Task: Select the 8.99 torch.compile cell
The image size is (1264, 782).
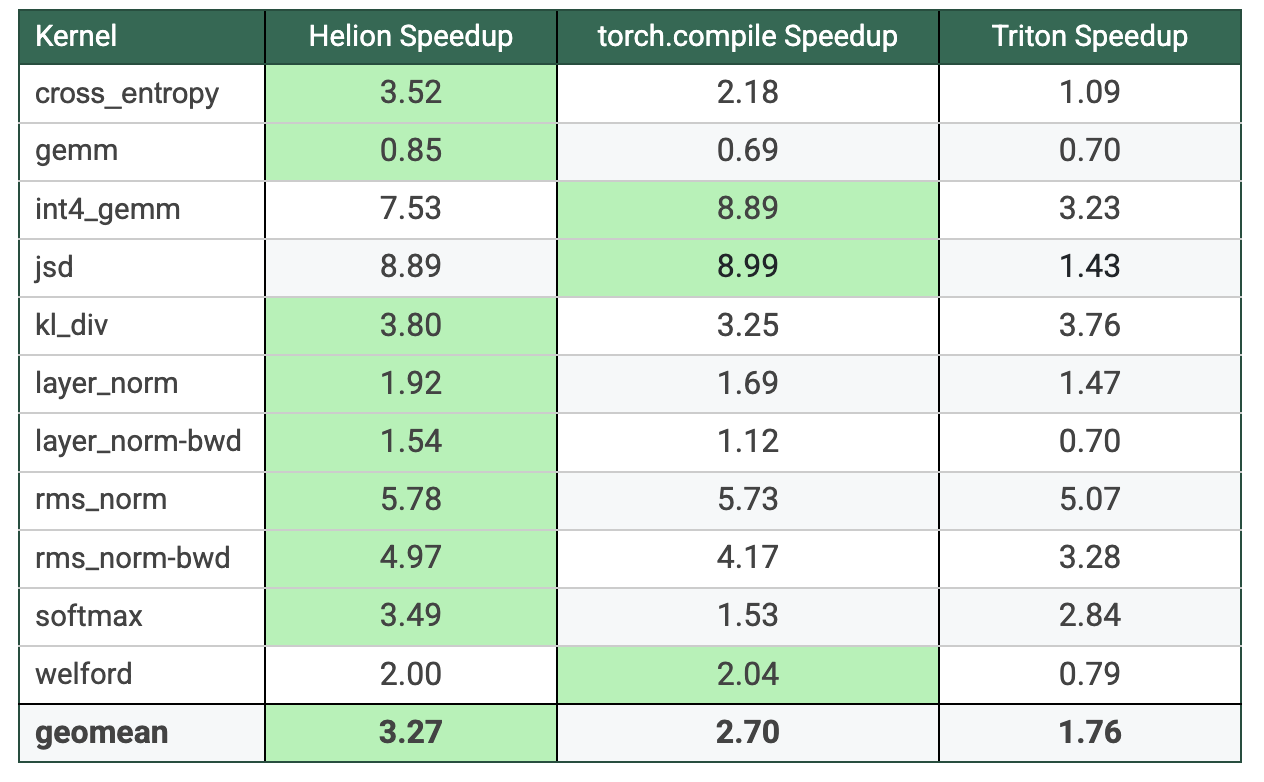Action: 747,267
